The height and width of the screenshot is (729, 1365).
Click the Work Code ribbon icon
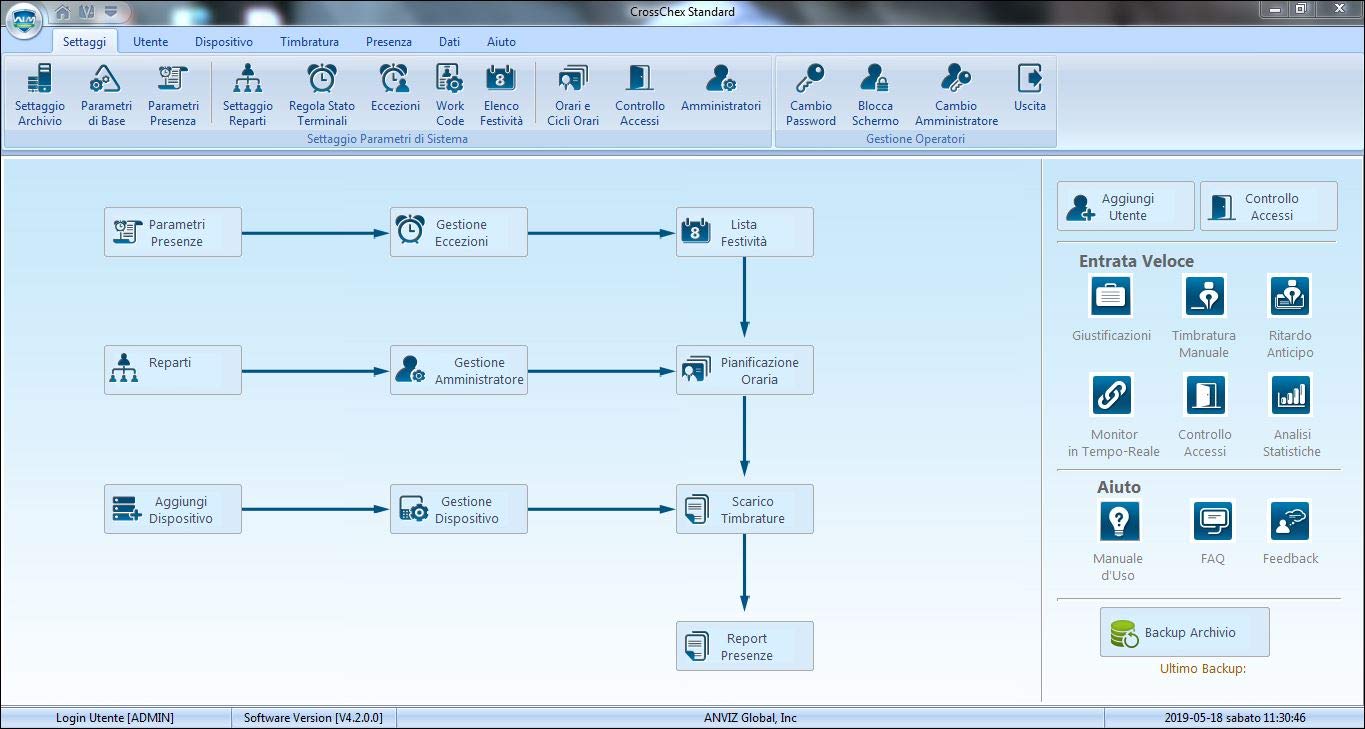pyautogui.click(x=450, y=80)
